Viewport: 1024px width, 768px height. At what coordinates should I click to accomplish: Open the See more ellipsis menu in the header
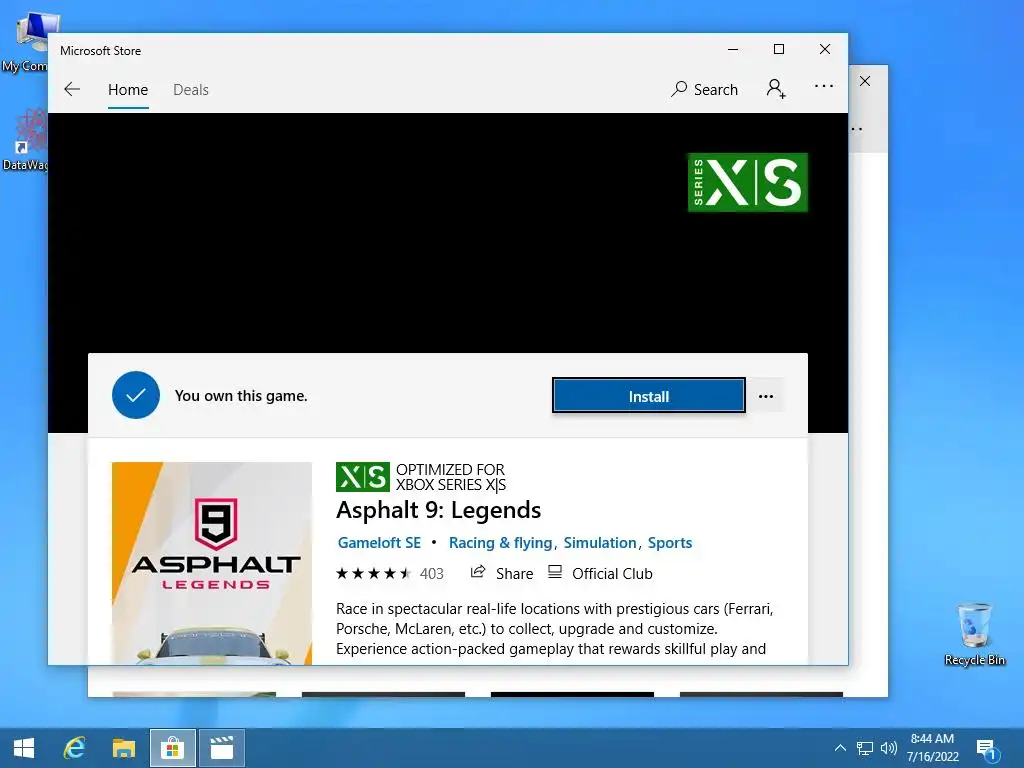click(824, 86)
